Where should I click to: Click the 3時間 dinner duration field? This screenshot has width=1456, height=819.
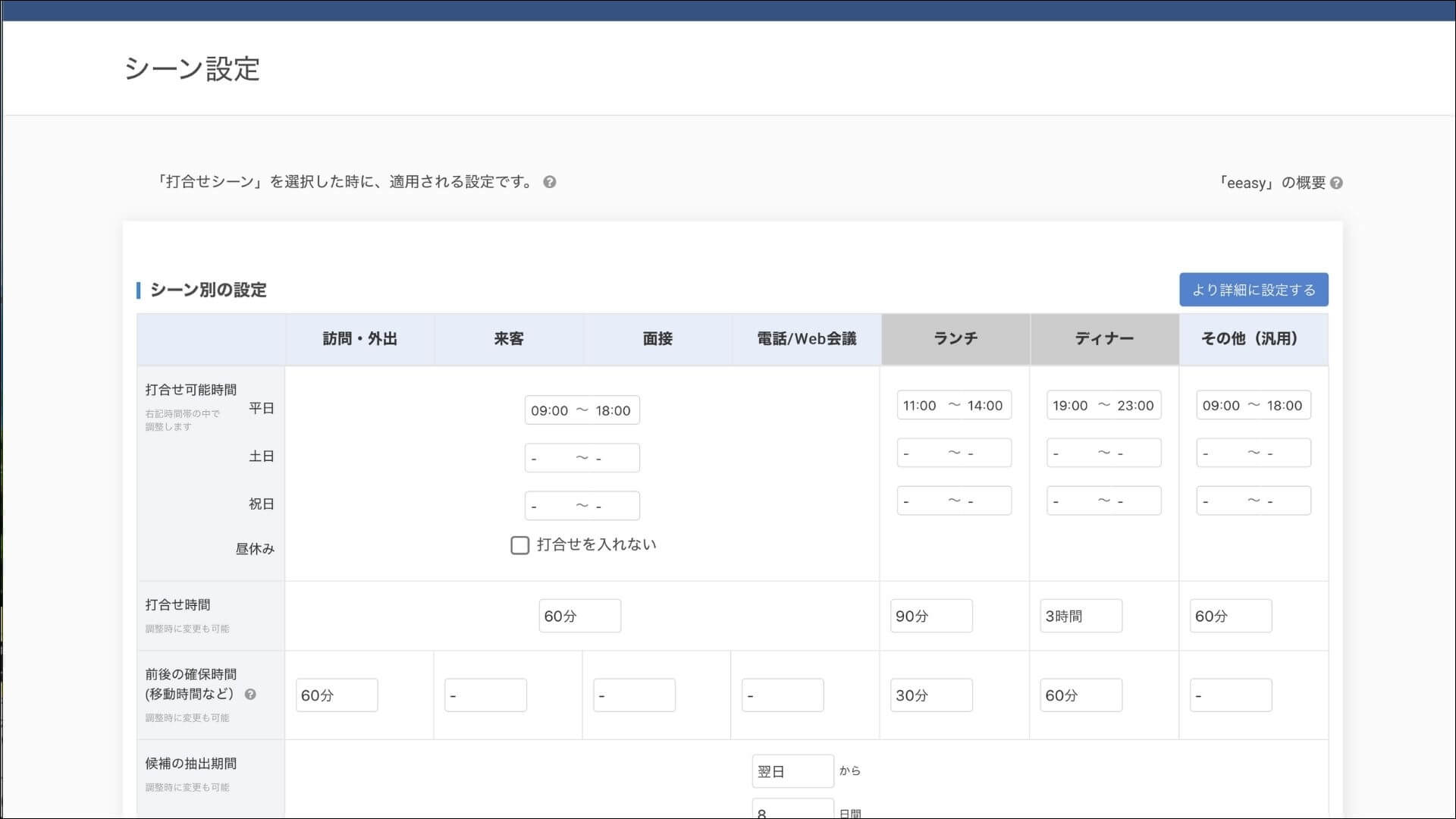(1081, 616)
